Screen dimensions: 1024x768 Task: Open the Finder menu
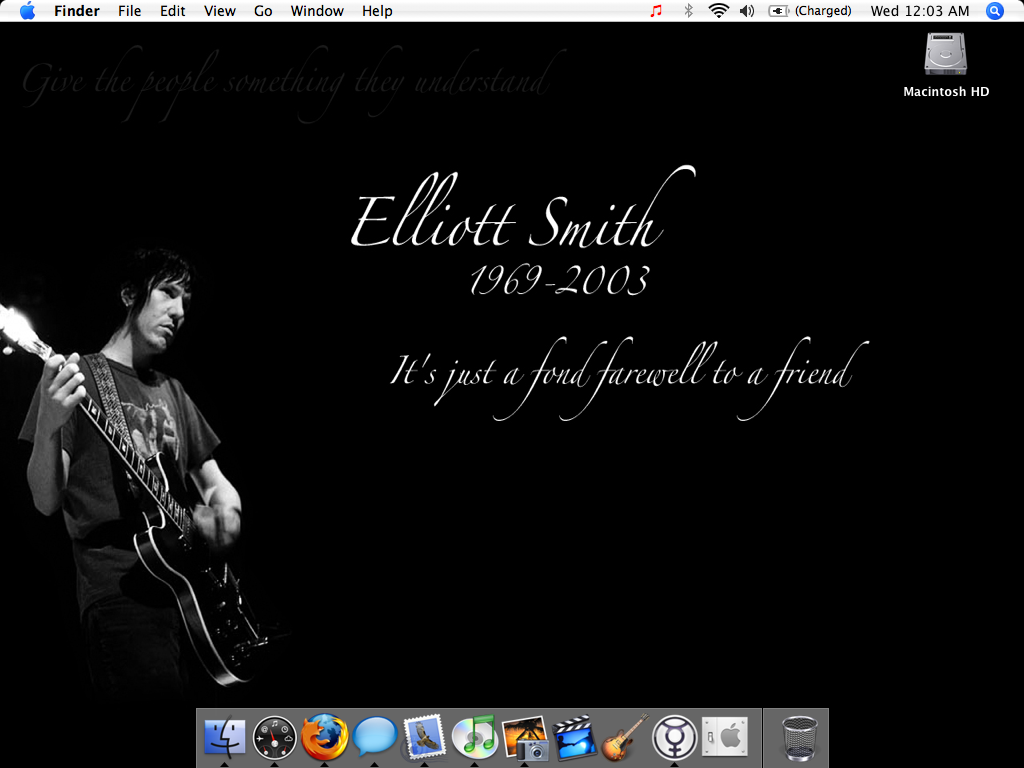(76, 11)
